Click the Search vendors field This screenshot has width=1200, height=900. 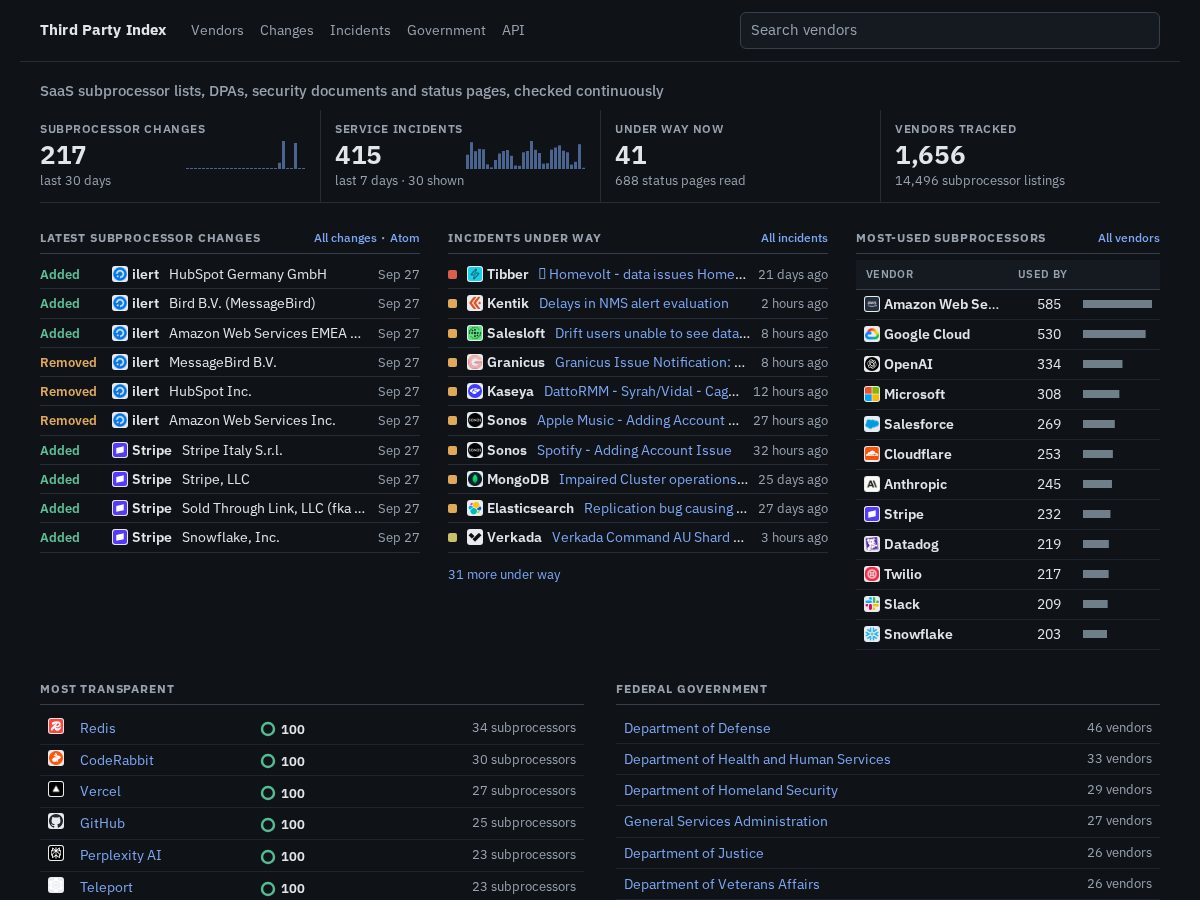click(950, 30)
